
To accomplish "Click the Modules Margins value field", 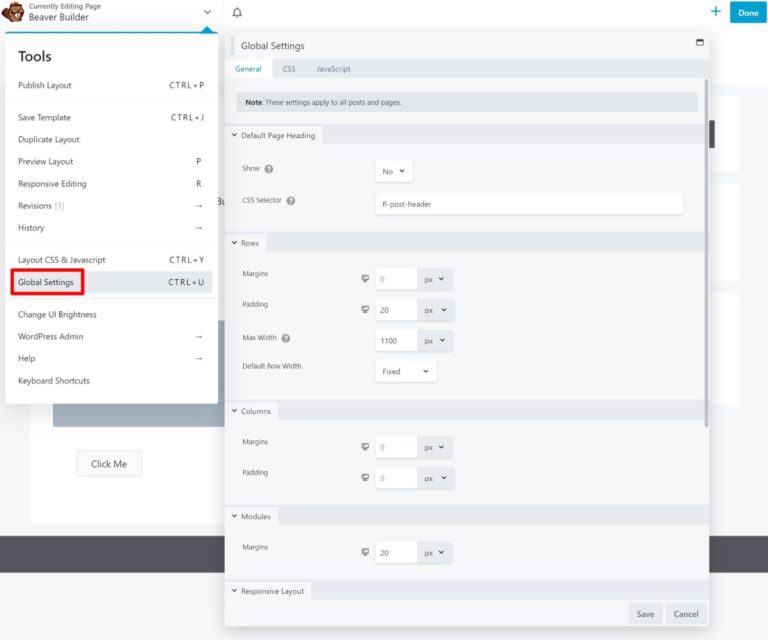I will (x=396, y=552).
